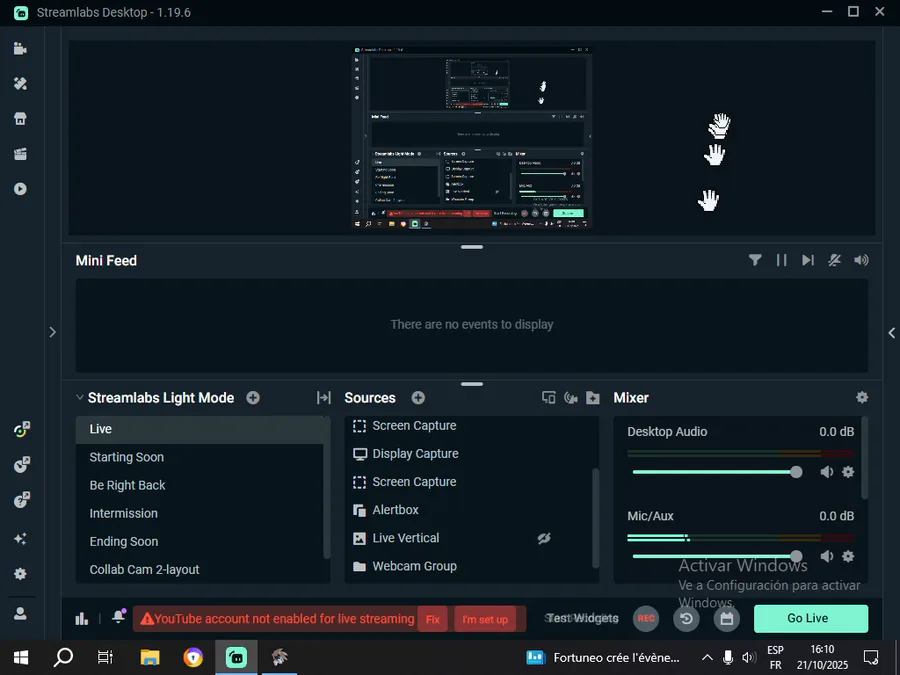The width and height of the screenshot is (900, 675).
Task: Click the Mixer panel scrollbar
Action: pyautogui.click(x=864, y=457)
